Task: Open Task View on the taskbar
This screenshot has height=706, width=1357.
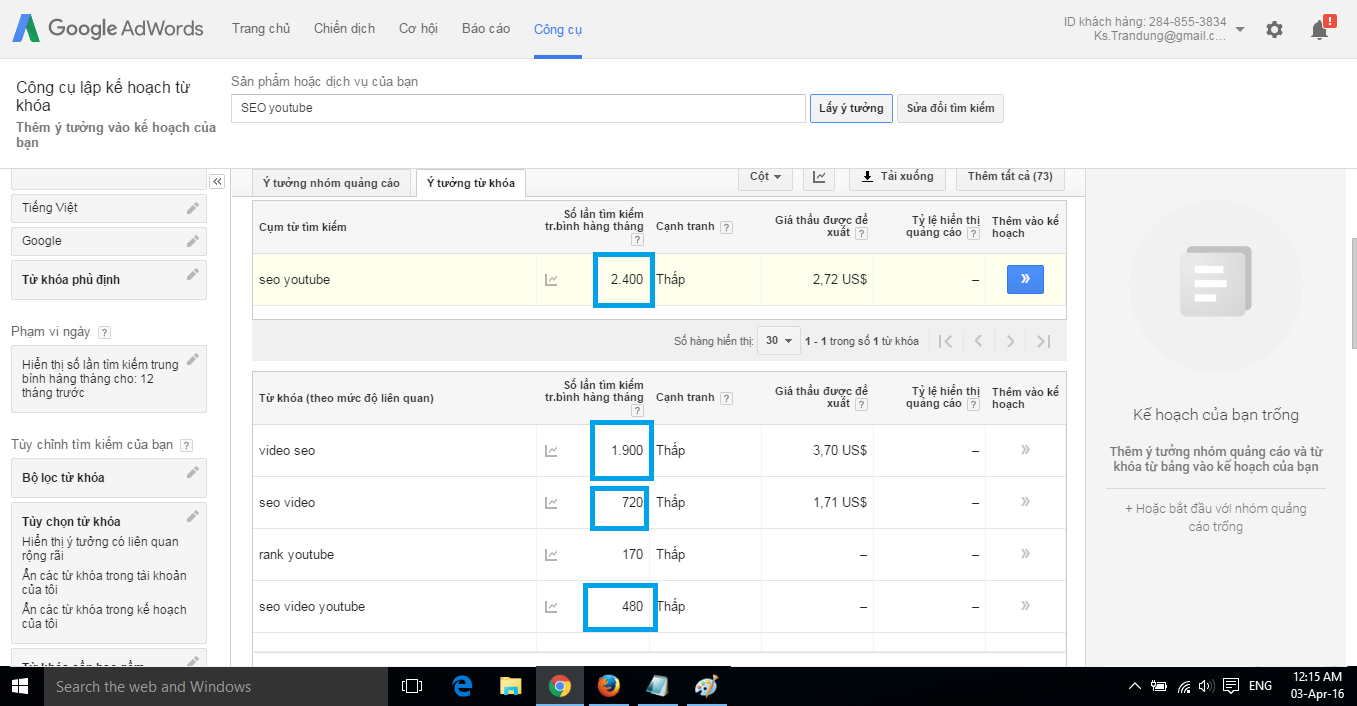Action: (x=411, y=686)
